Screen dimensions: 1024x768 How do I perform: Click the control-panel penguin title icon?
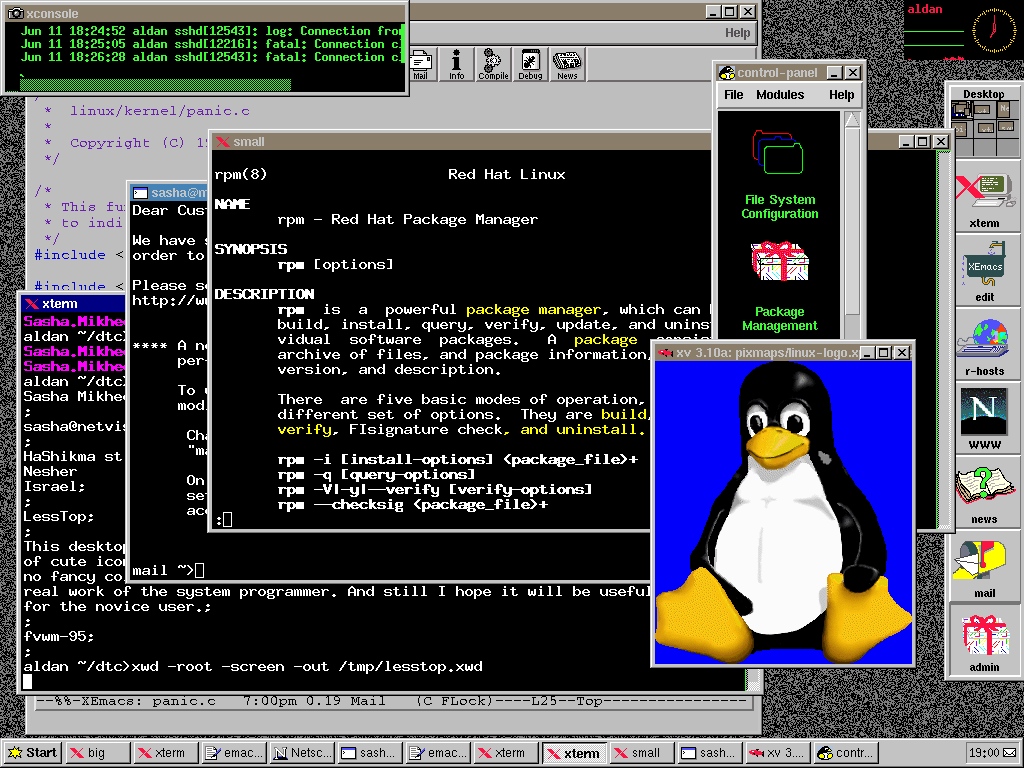click(726, 72)
